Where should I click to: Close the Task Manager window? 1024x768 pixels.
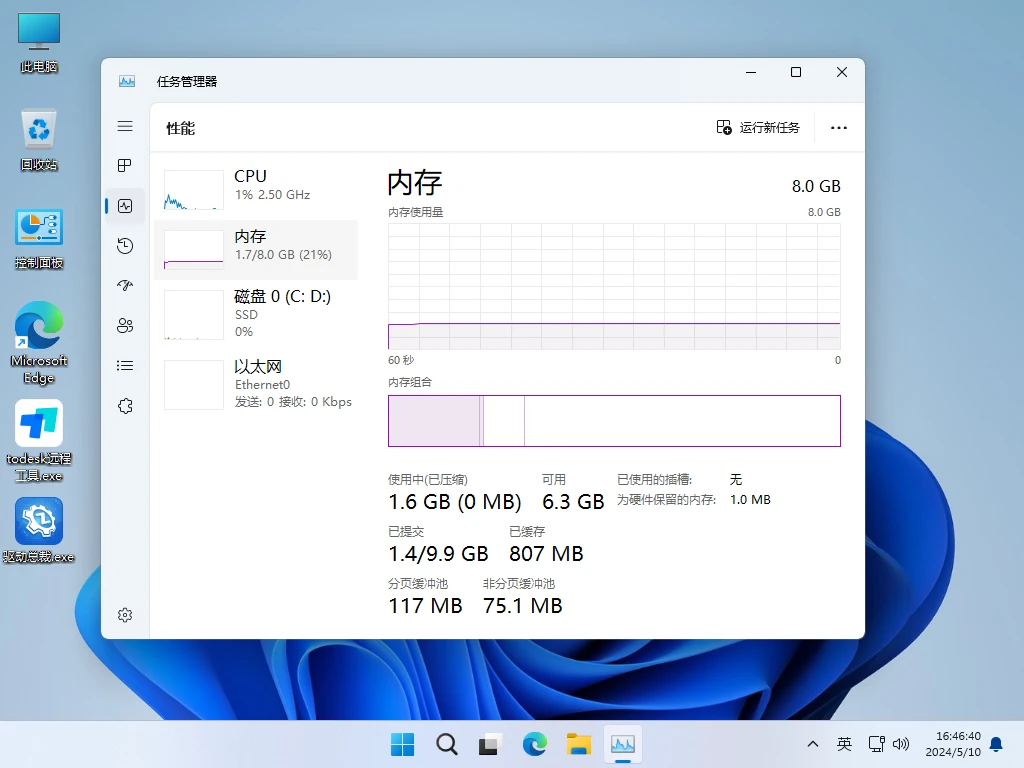[x=842, y=72]
